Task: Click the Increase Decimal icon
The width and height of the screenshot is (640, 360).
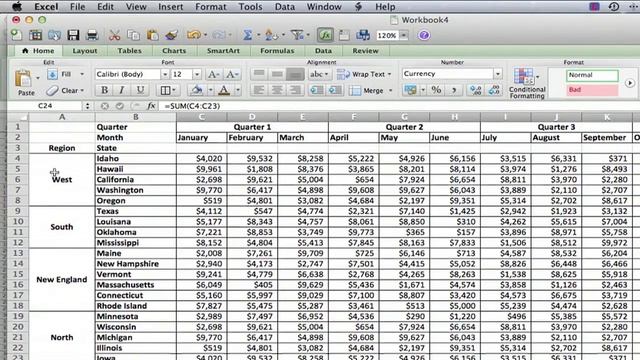Action: 476,90
